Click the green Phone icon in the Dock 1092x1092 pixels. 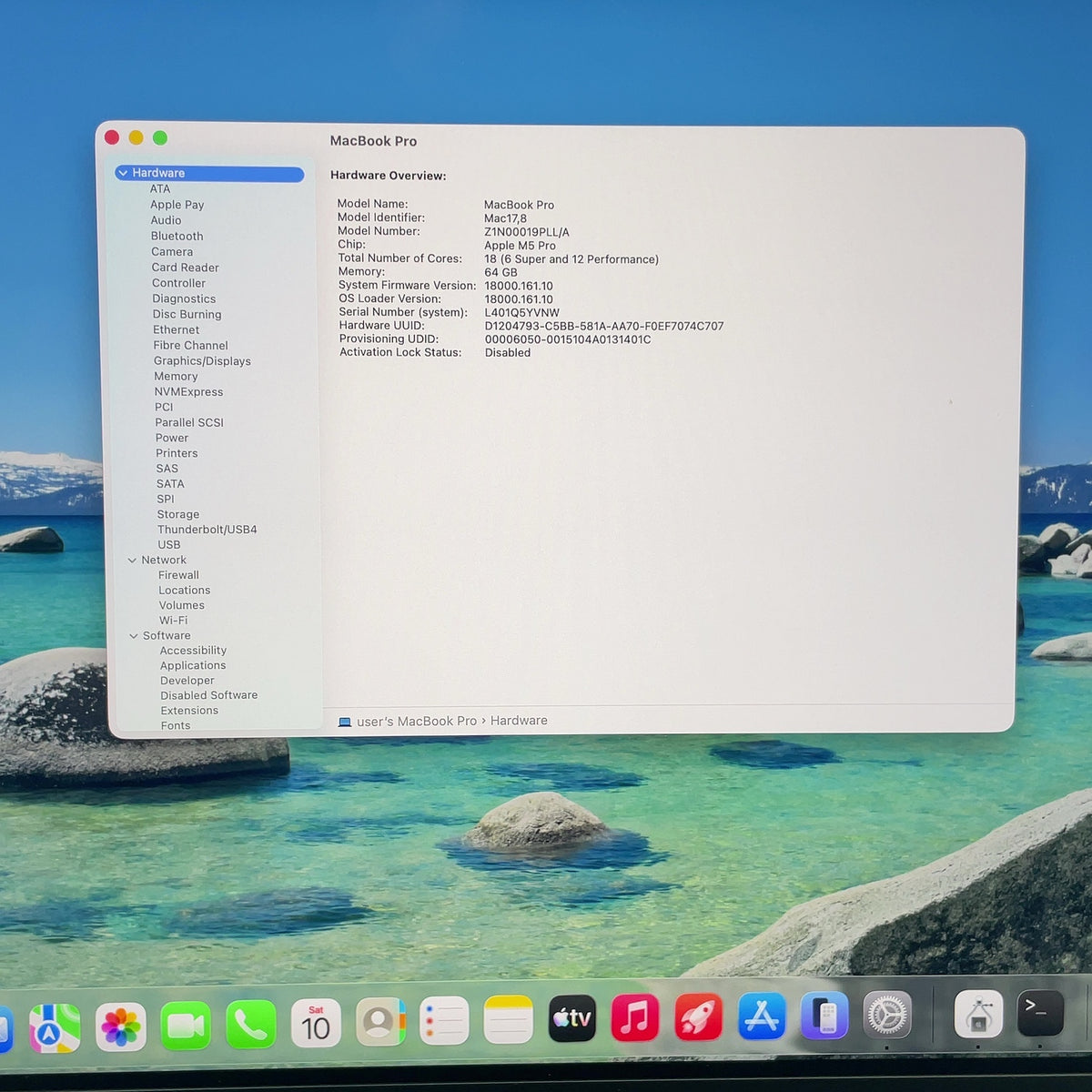[251, 1026]
